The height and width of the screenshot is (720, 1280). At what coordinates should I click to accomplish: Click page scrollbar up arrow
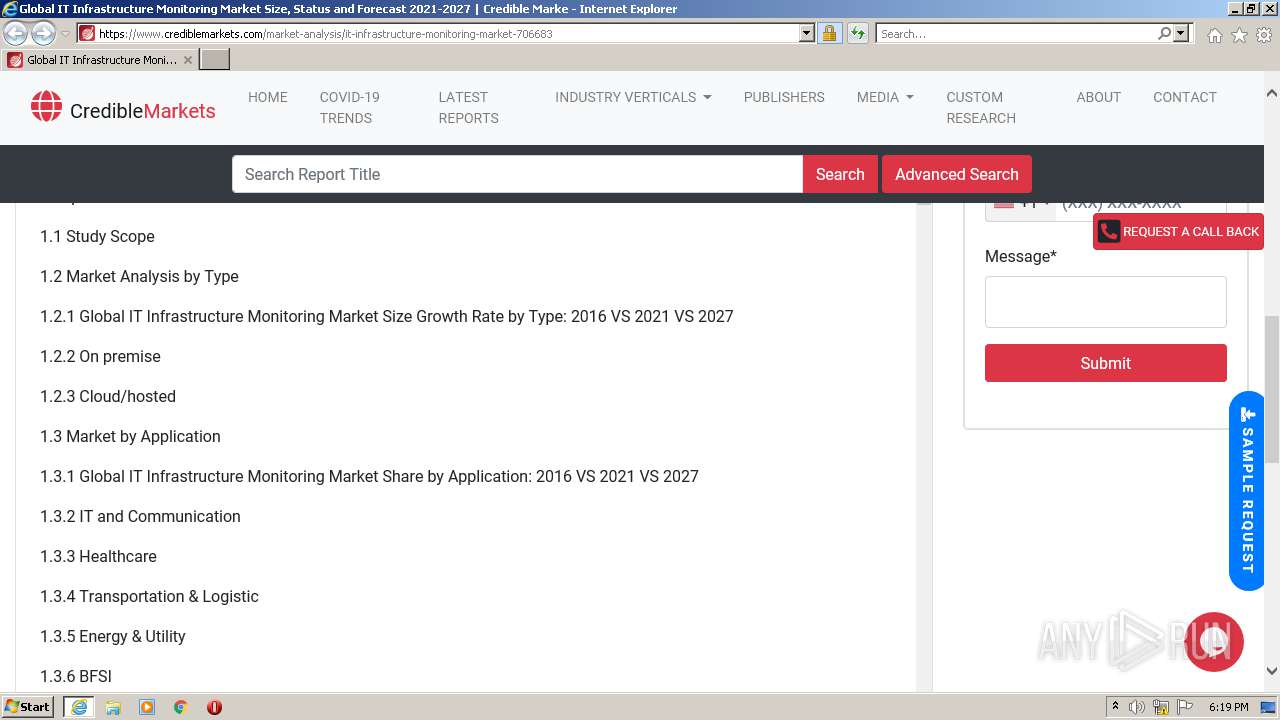(x=1272, y=93)
